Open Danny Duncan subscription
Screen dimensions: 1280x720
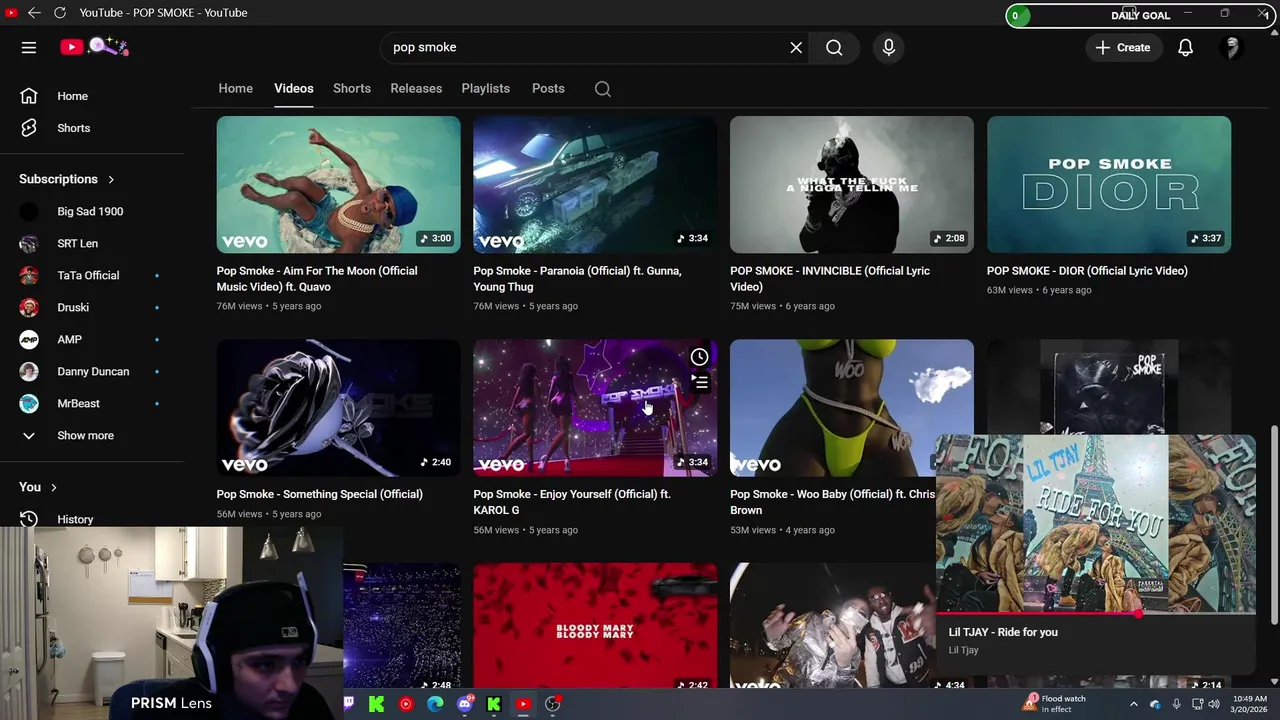[92, 371]
